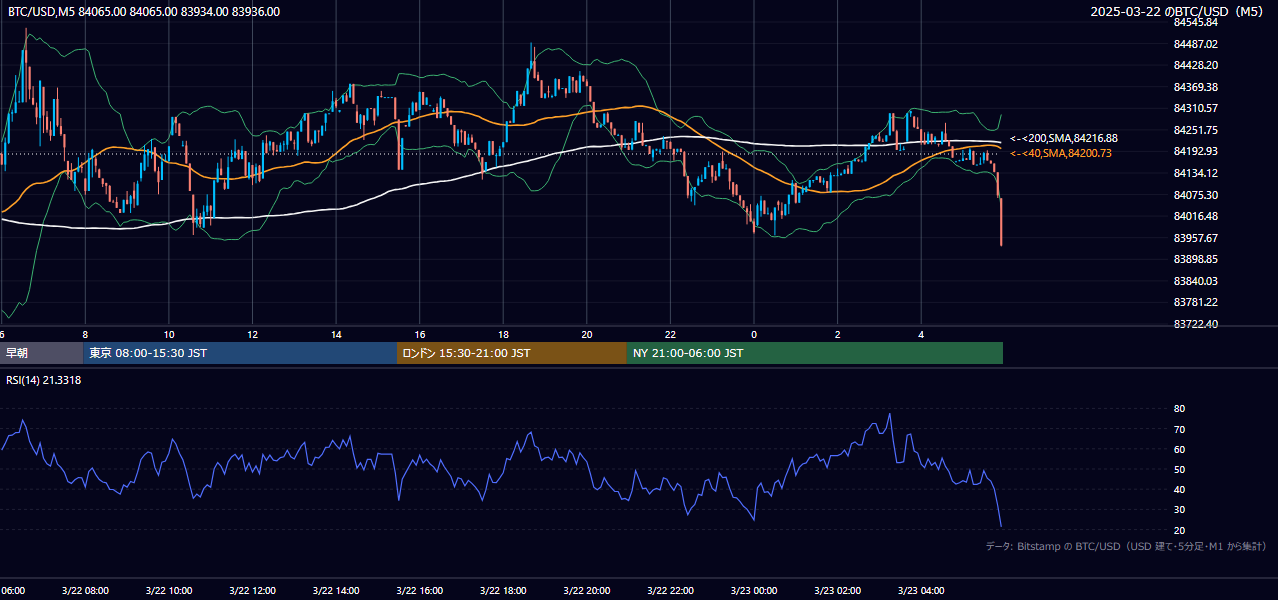Click the 40 SMA label reading 84200.73
This screenshot has height=600, width=1278.
[x=1061, y=153]
